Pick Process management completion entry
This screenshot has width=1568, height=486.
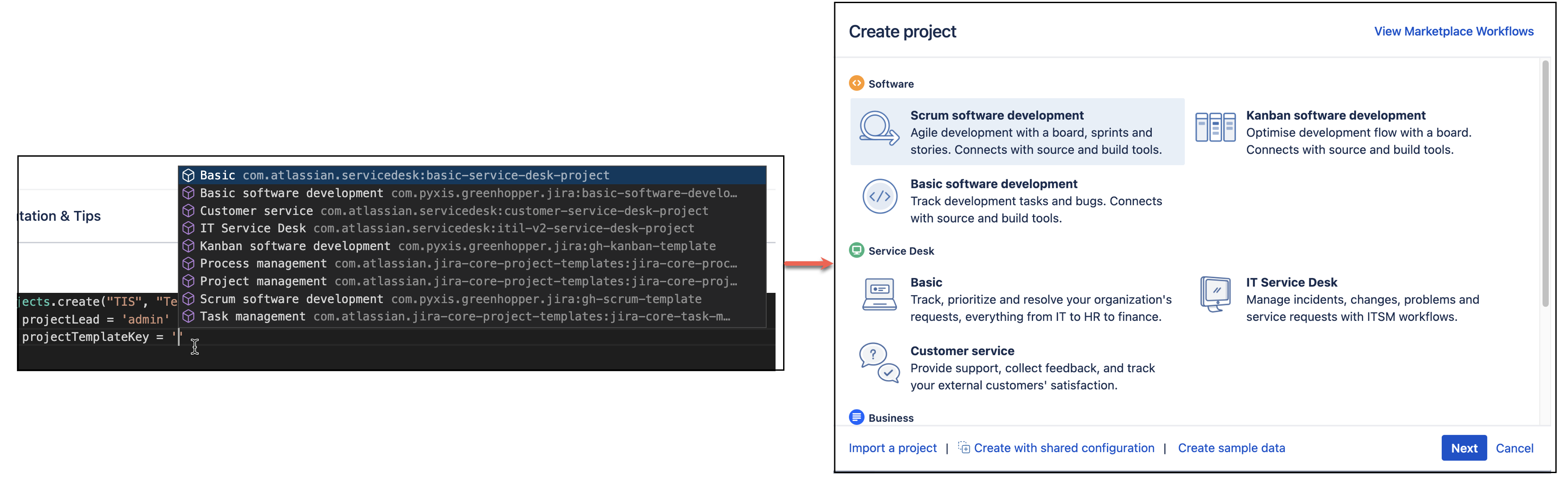472,264
